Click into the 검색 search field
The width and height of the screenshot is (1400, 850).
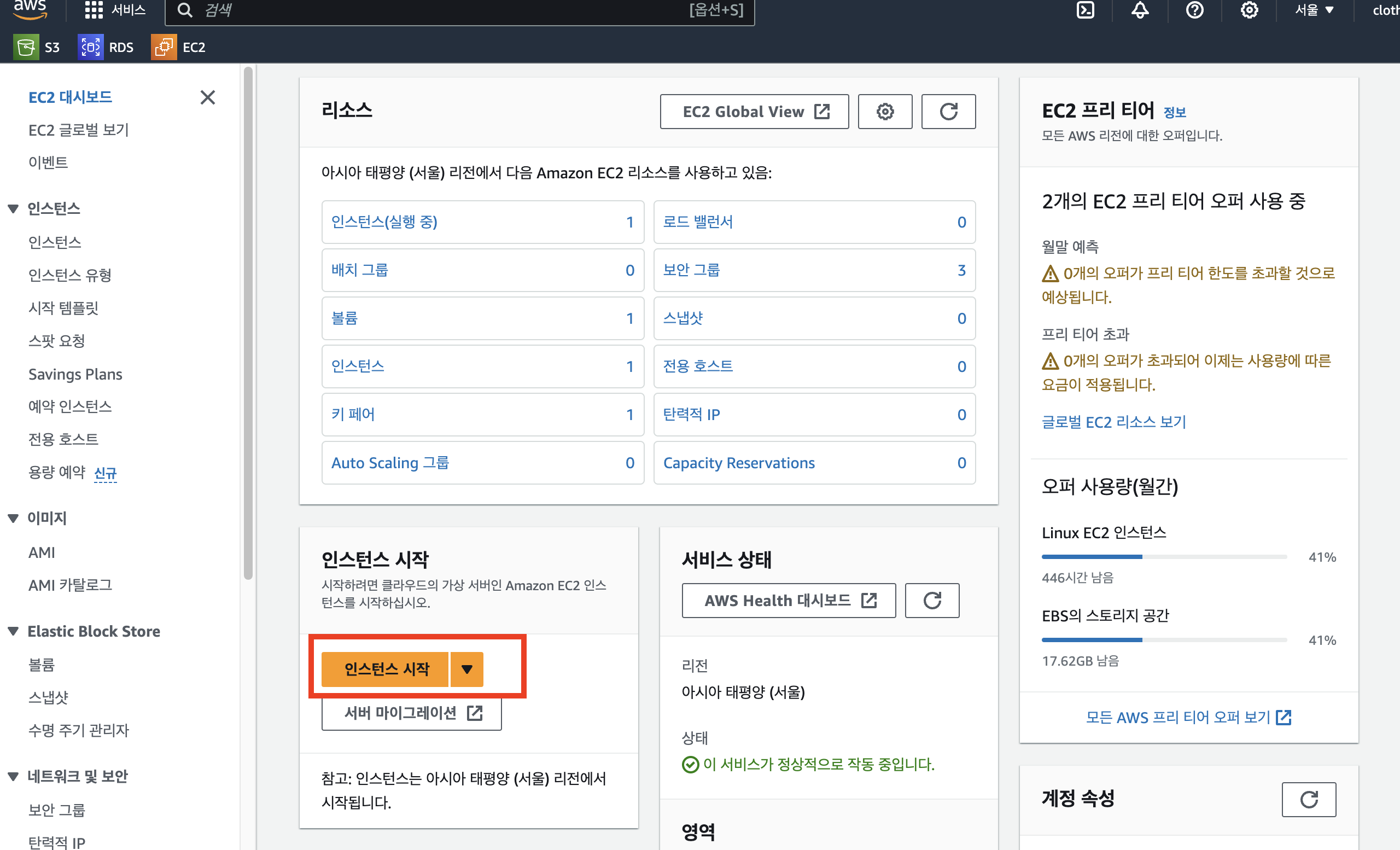[459, 10]
